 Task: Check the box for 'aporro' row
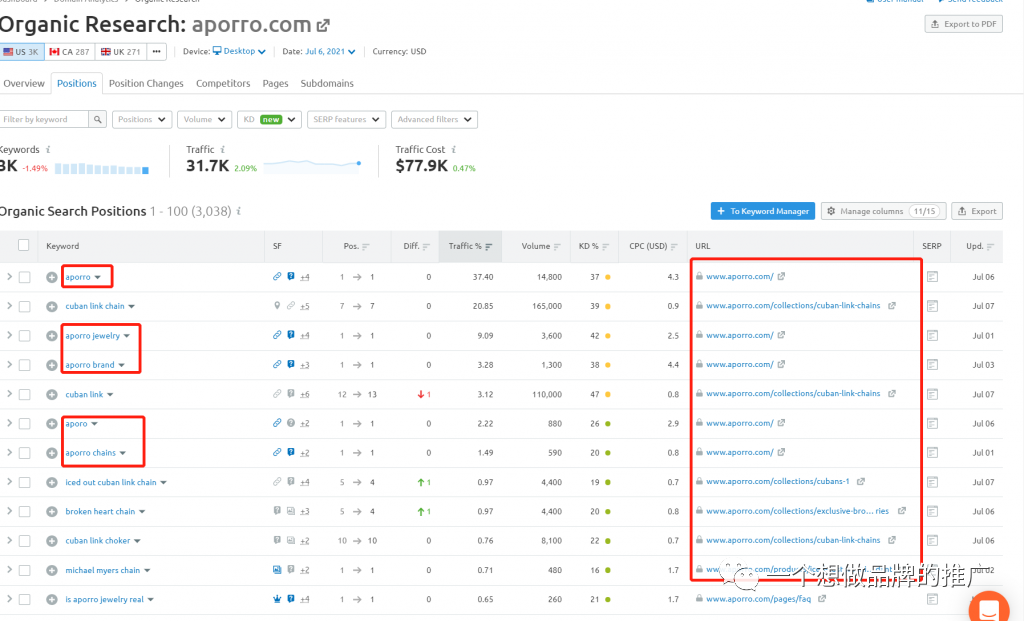24,278
